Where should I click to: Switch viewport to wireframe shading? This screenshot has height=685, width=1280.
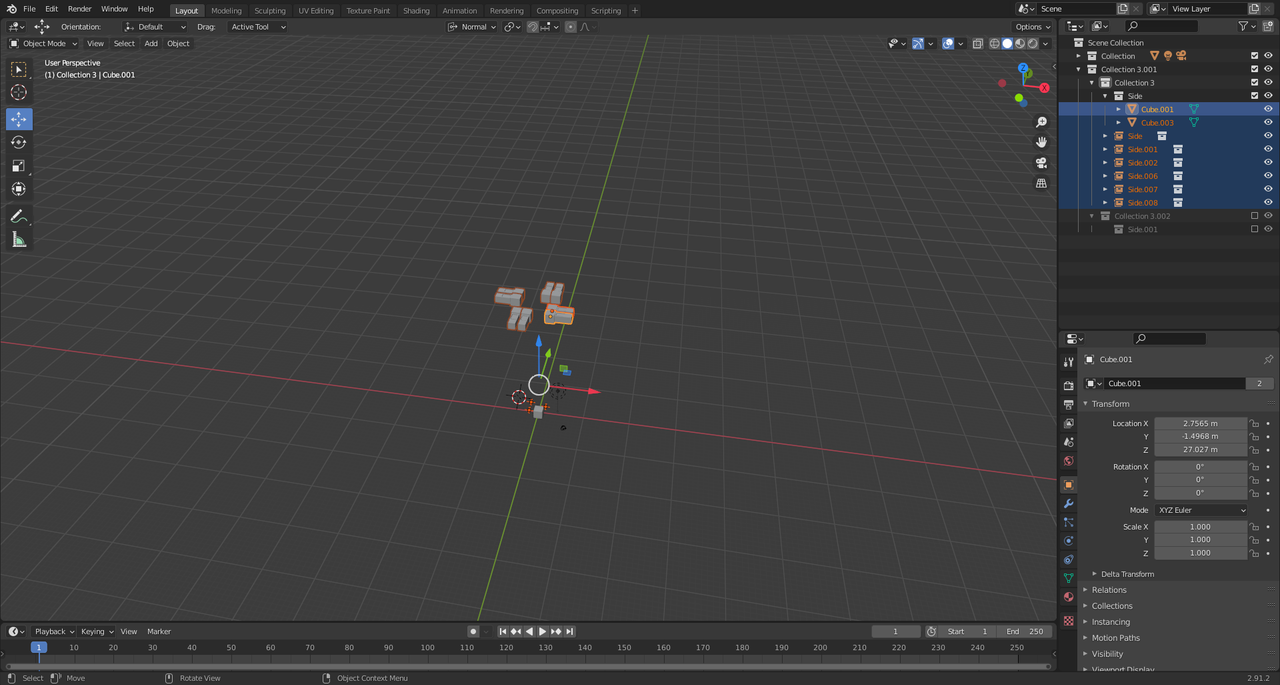point(994,43)
